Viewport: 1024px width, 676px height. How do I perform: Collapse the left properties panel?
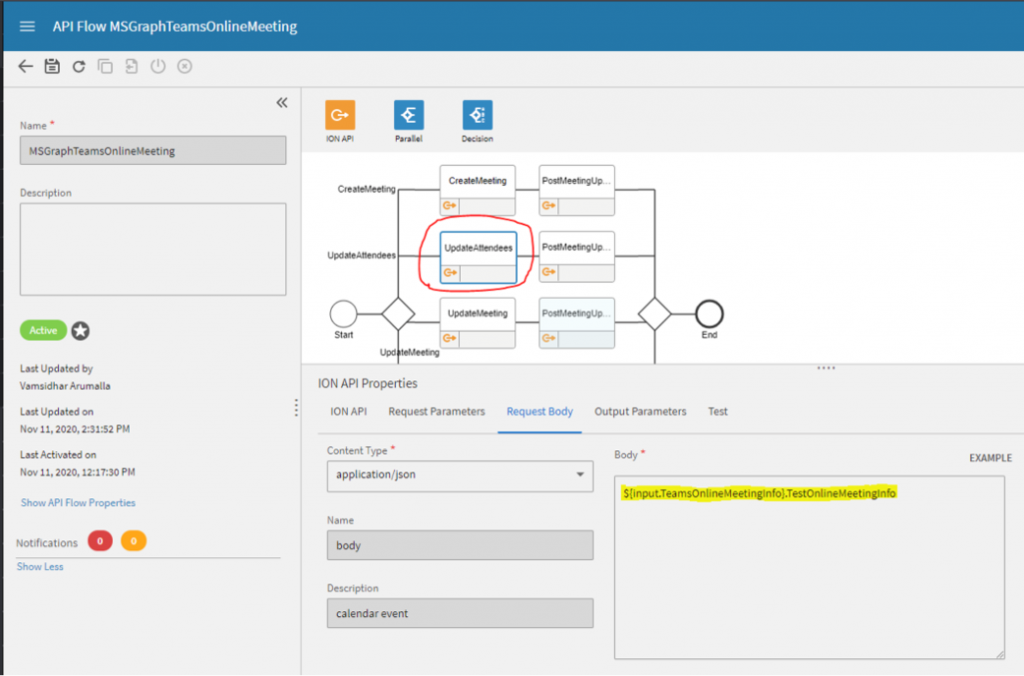[282, 102]
